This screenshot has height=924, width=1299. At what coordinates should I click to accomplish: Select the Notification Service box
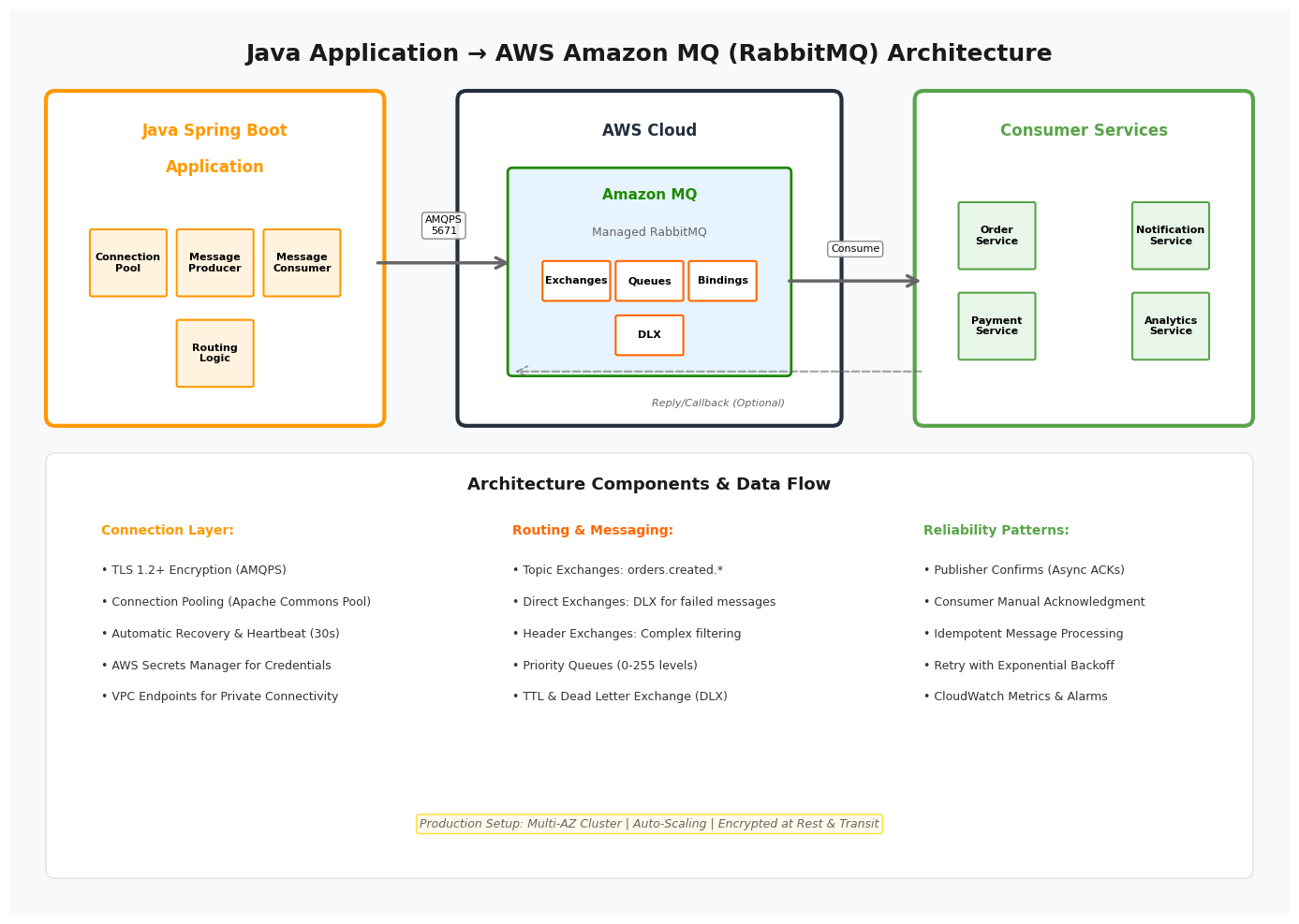click(x=1171, y=236)
